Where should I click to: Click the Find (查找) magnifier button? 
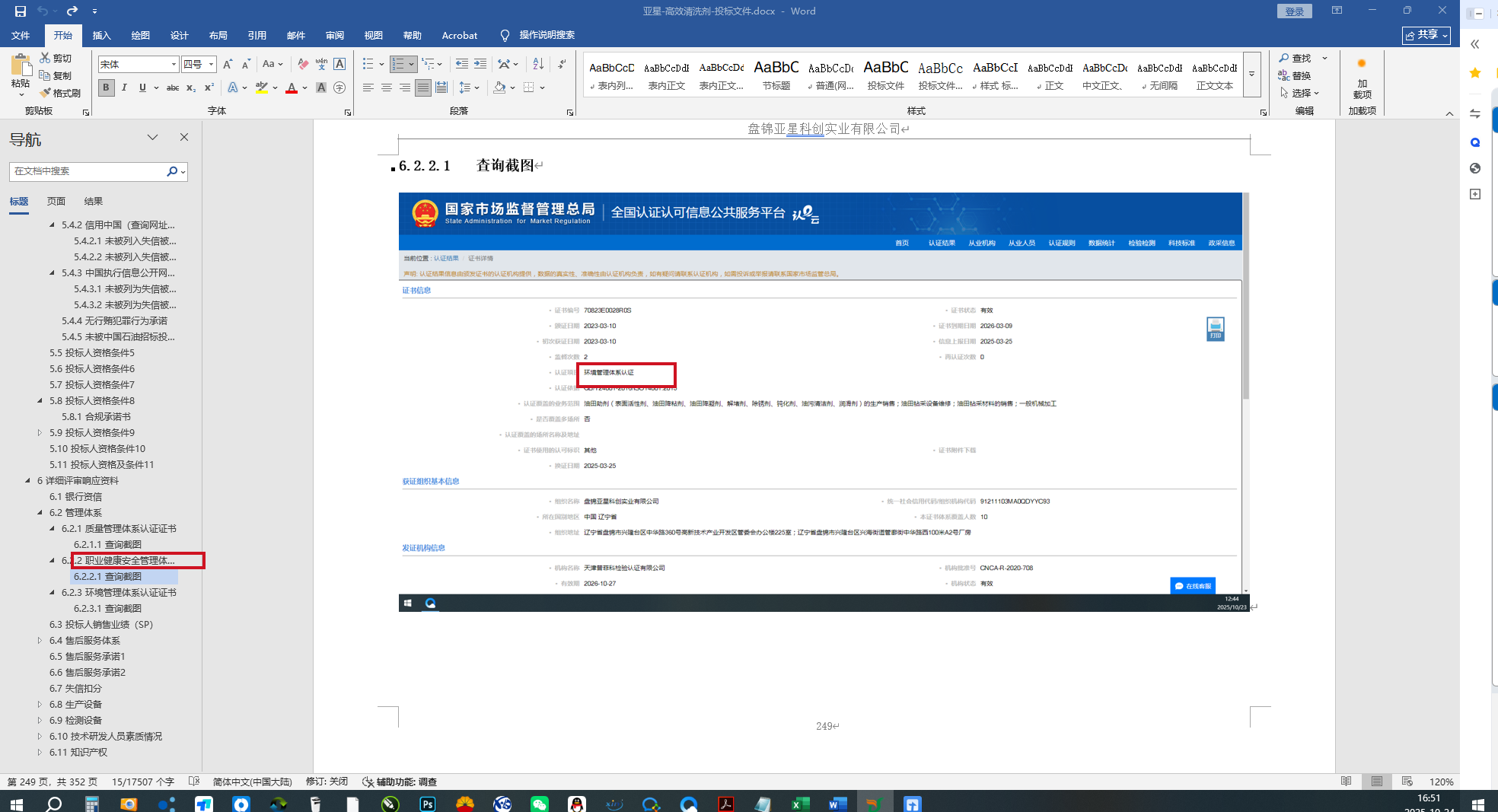pos(1296,59)
